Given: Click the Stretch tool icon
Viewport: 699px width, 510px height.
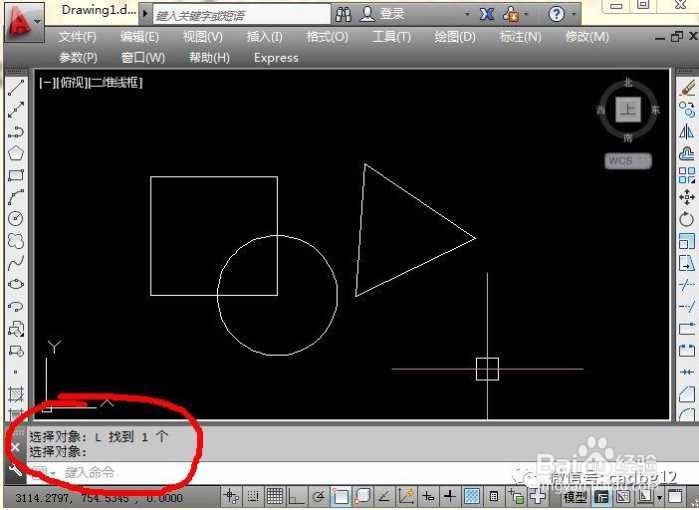Looking at the screenshot, I should (x=687, y=263).
